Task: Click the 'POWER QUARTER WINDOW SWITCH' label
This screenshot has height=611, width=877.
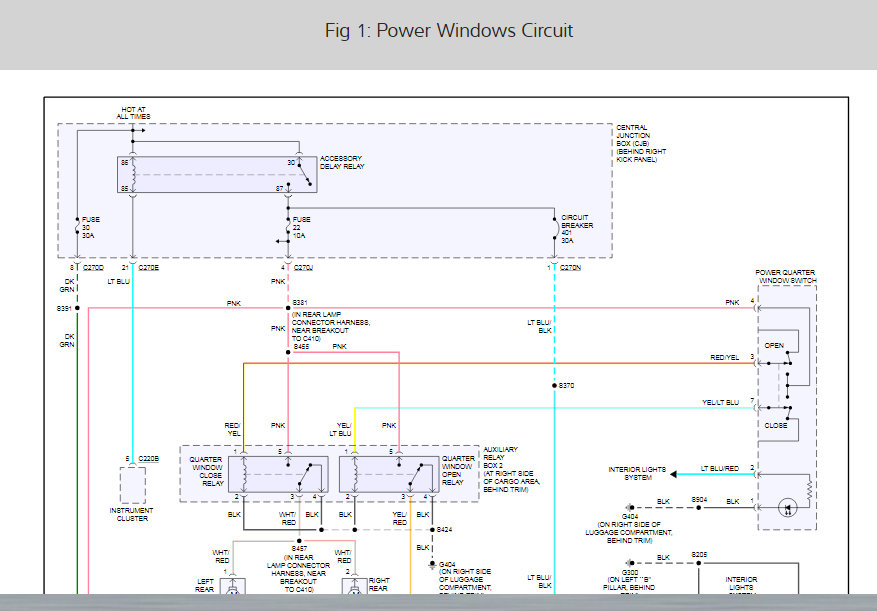Action: coord(786,276)
